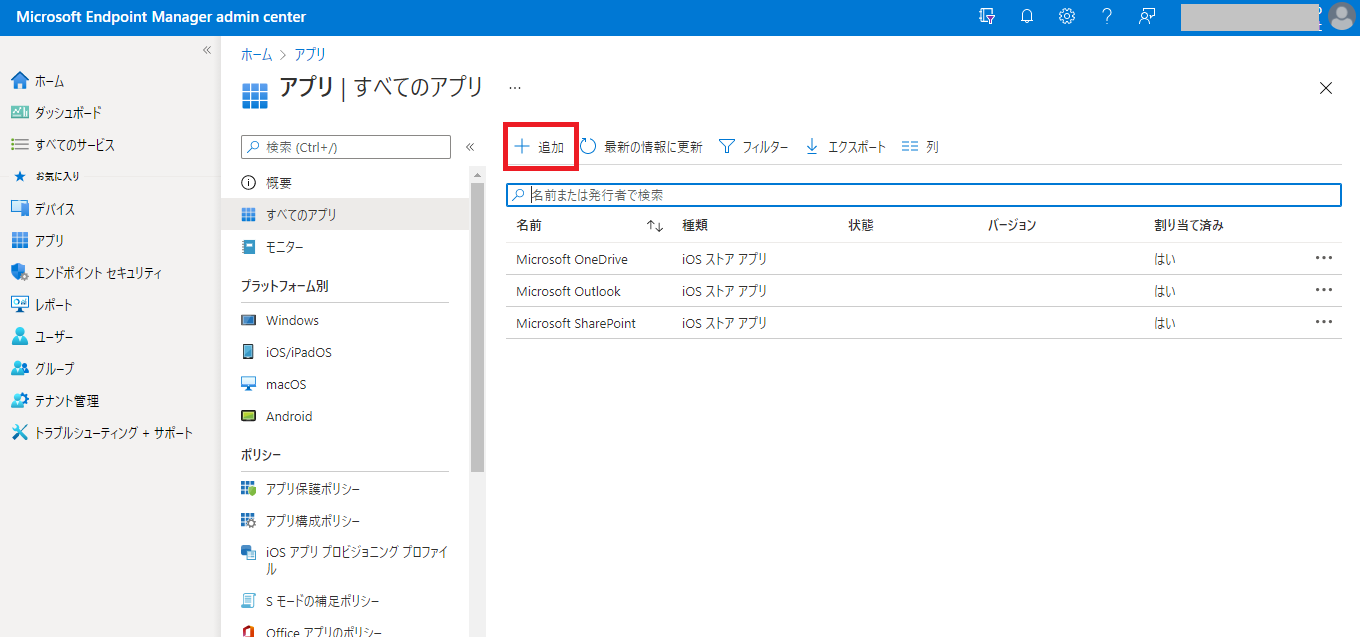Screen dimensions: 1360x637
Task: Open the ellipsis next to page title
Action: point(515,88)
